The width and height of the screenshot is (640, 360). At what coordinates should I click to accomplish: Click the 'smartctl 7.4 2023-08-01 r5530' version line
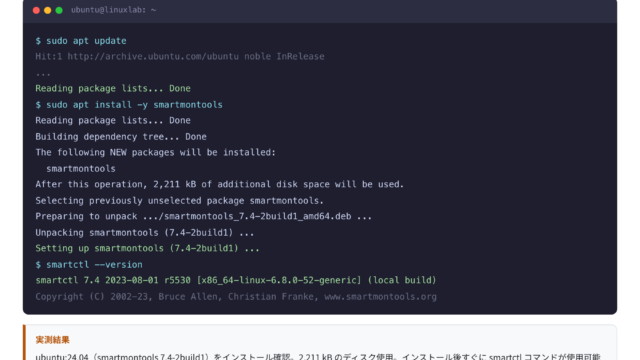tap(236, 280)
